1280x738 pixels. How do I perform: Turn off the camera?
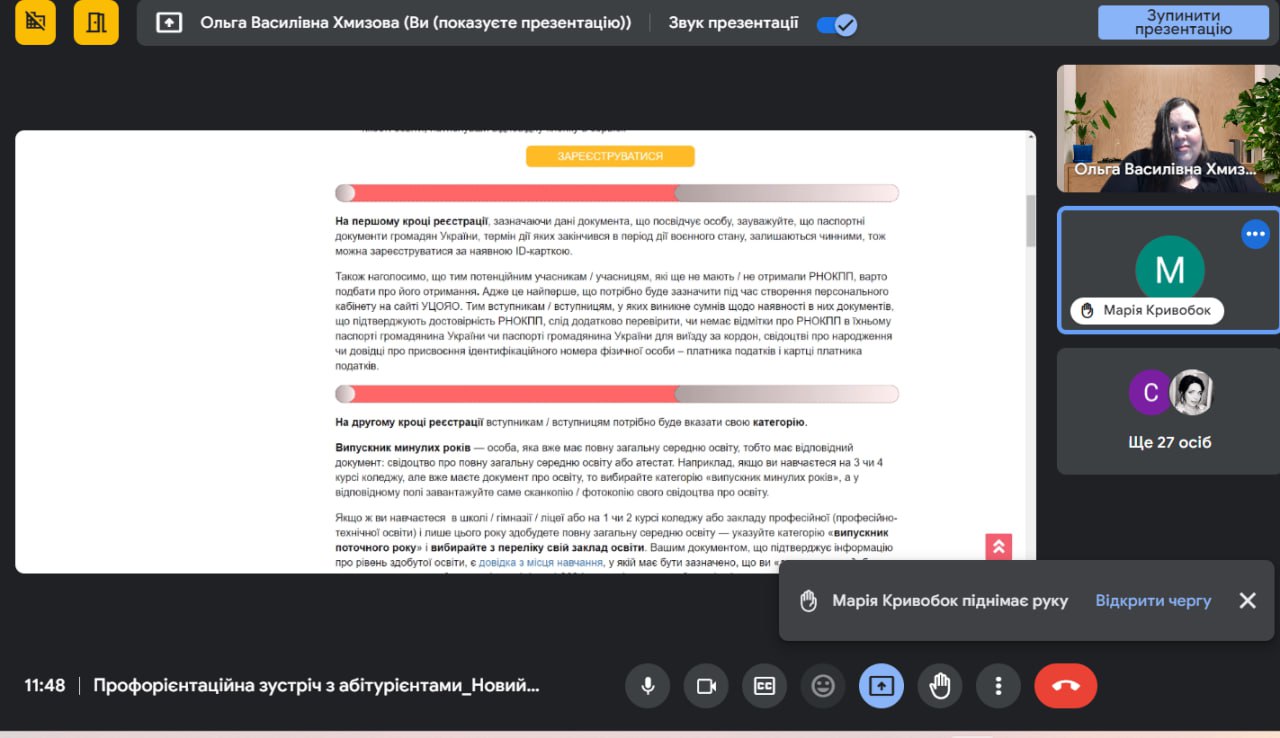click(x=706, y=686)
